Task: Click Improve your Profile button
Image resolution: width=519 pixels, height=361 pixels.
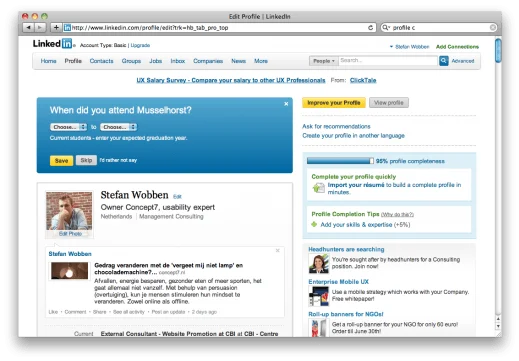Action: tap(334, 103)
